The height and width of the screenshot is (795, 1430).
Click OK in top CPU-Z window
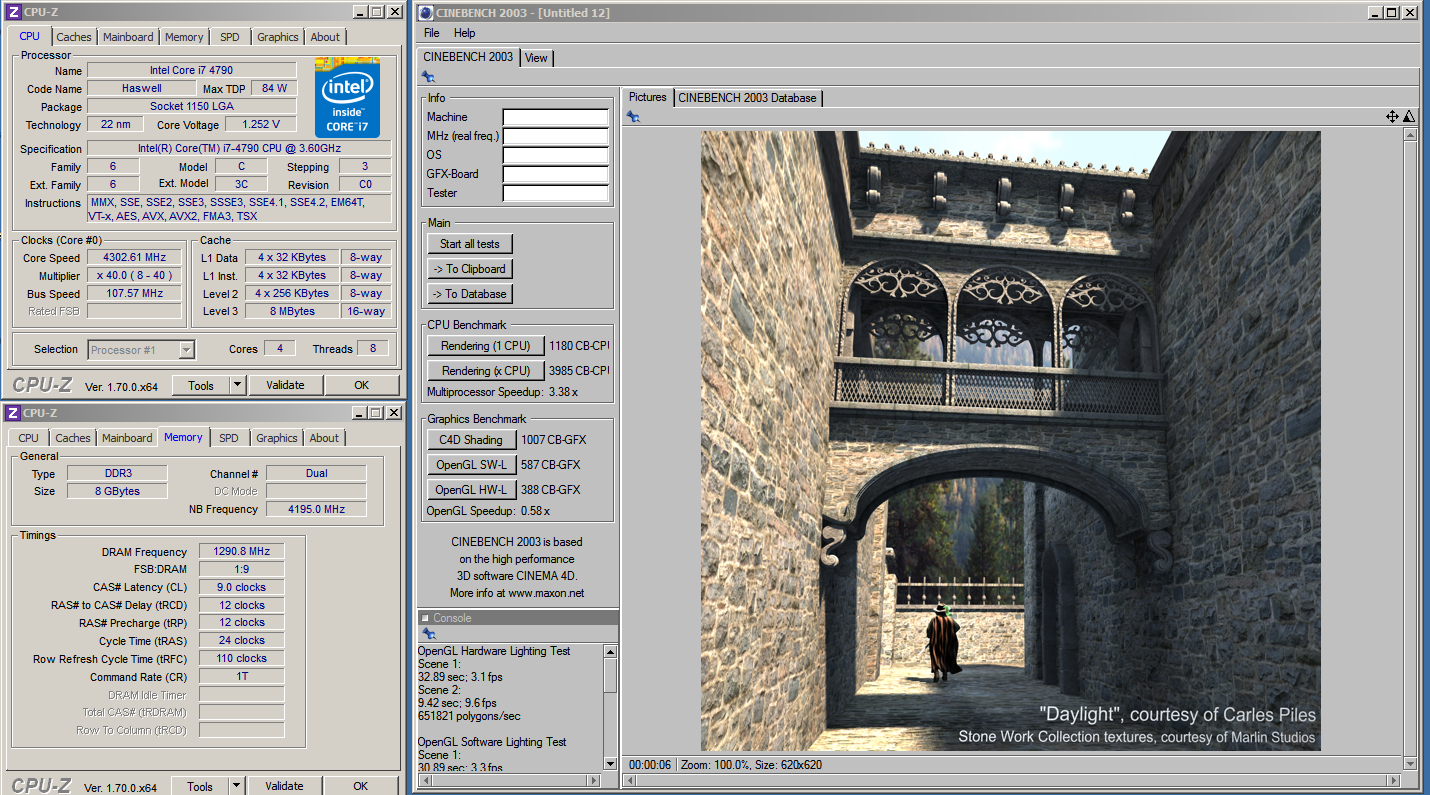coord(361,385)
